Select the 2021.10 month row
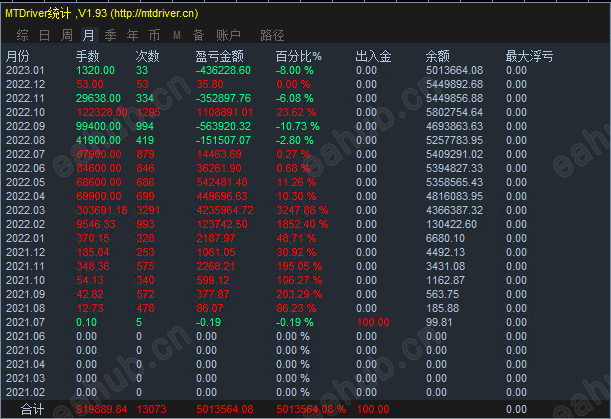The height and width of the screenshot is (419, 611). tap(306, 281)
